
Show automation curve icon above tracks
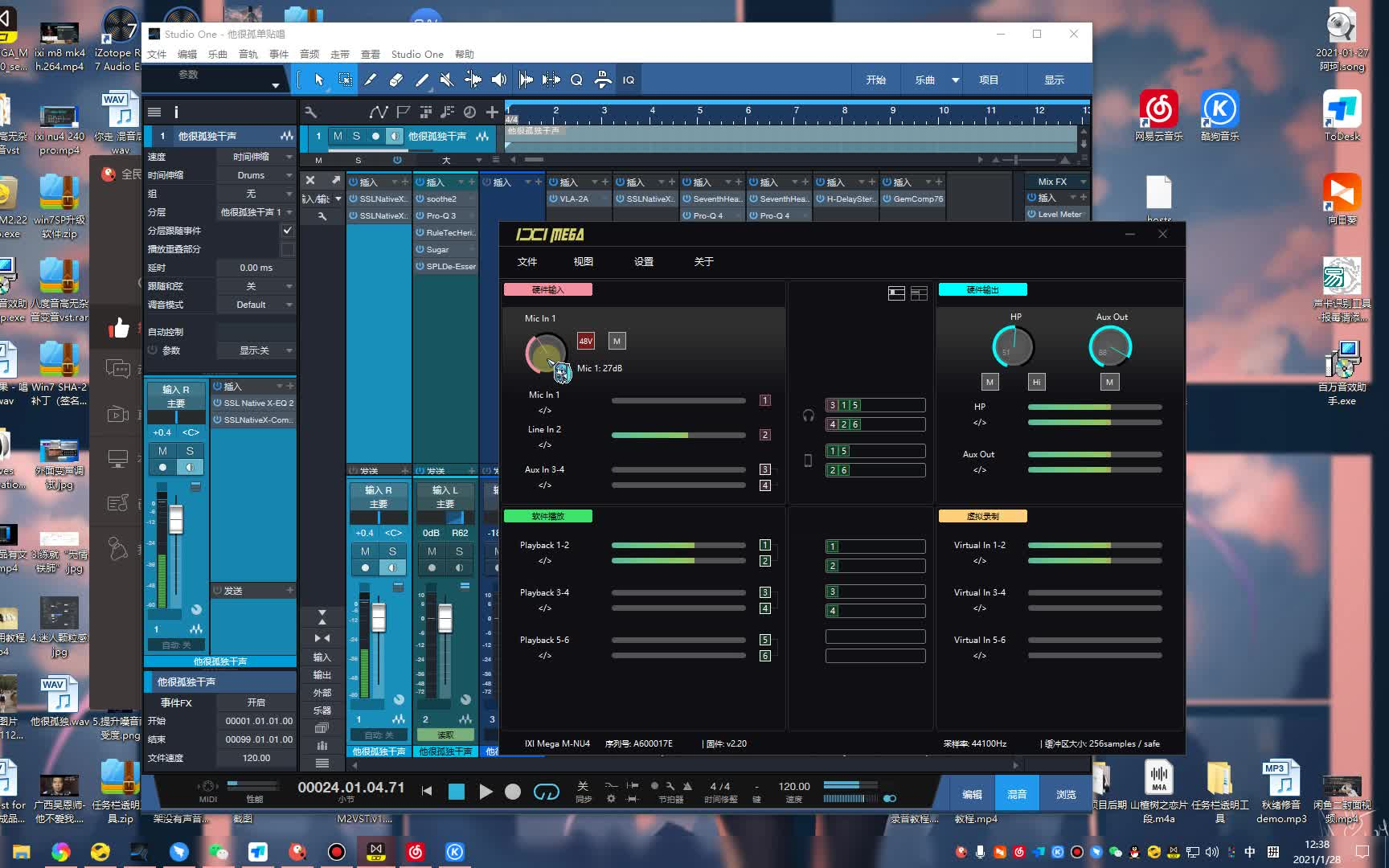pos(378,112)
